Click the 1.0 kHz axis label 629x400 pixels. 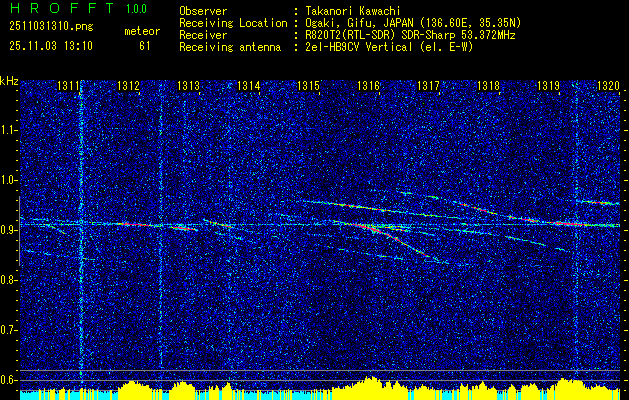point(9,181)
